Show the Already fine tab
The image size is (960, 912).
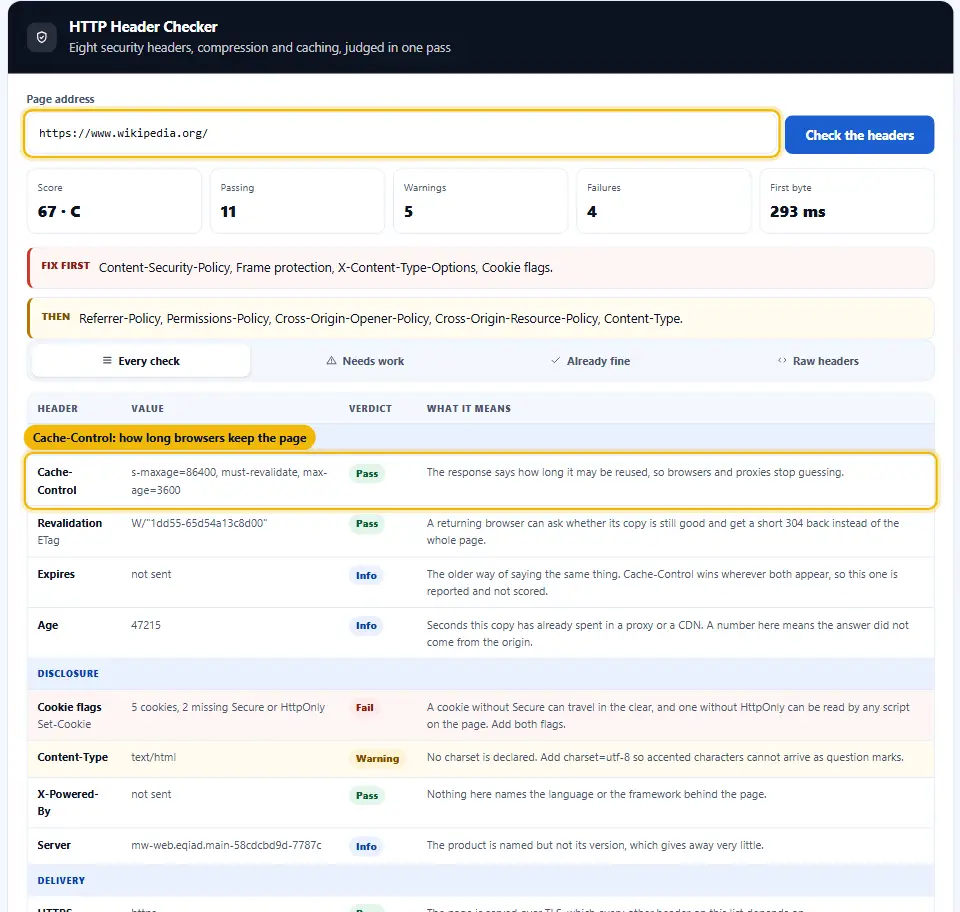coord(591,361)
